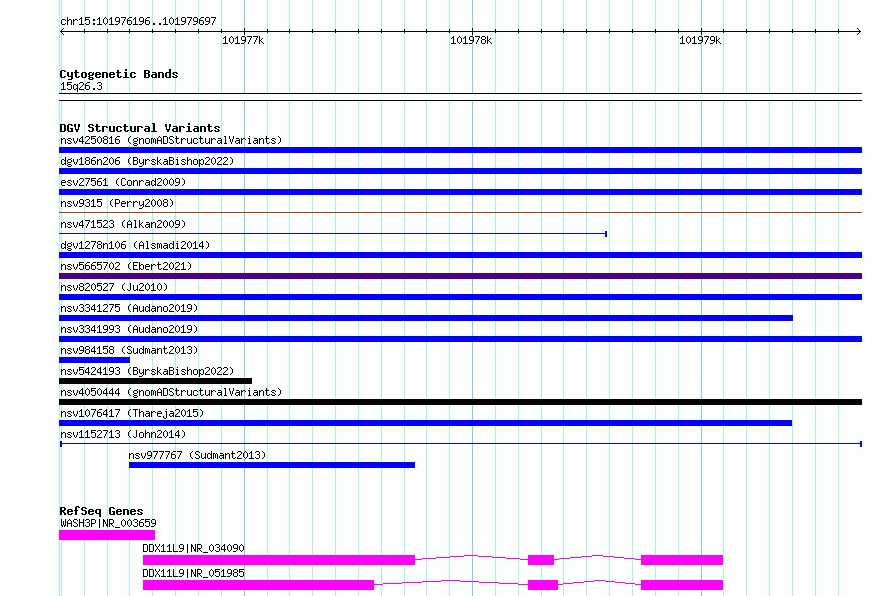890x596 pixels.
Task: Click the RefSeq Genes track heading
Action: point(101,511)
